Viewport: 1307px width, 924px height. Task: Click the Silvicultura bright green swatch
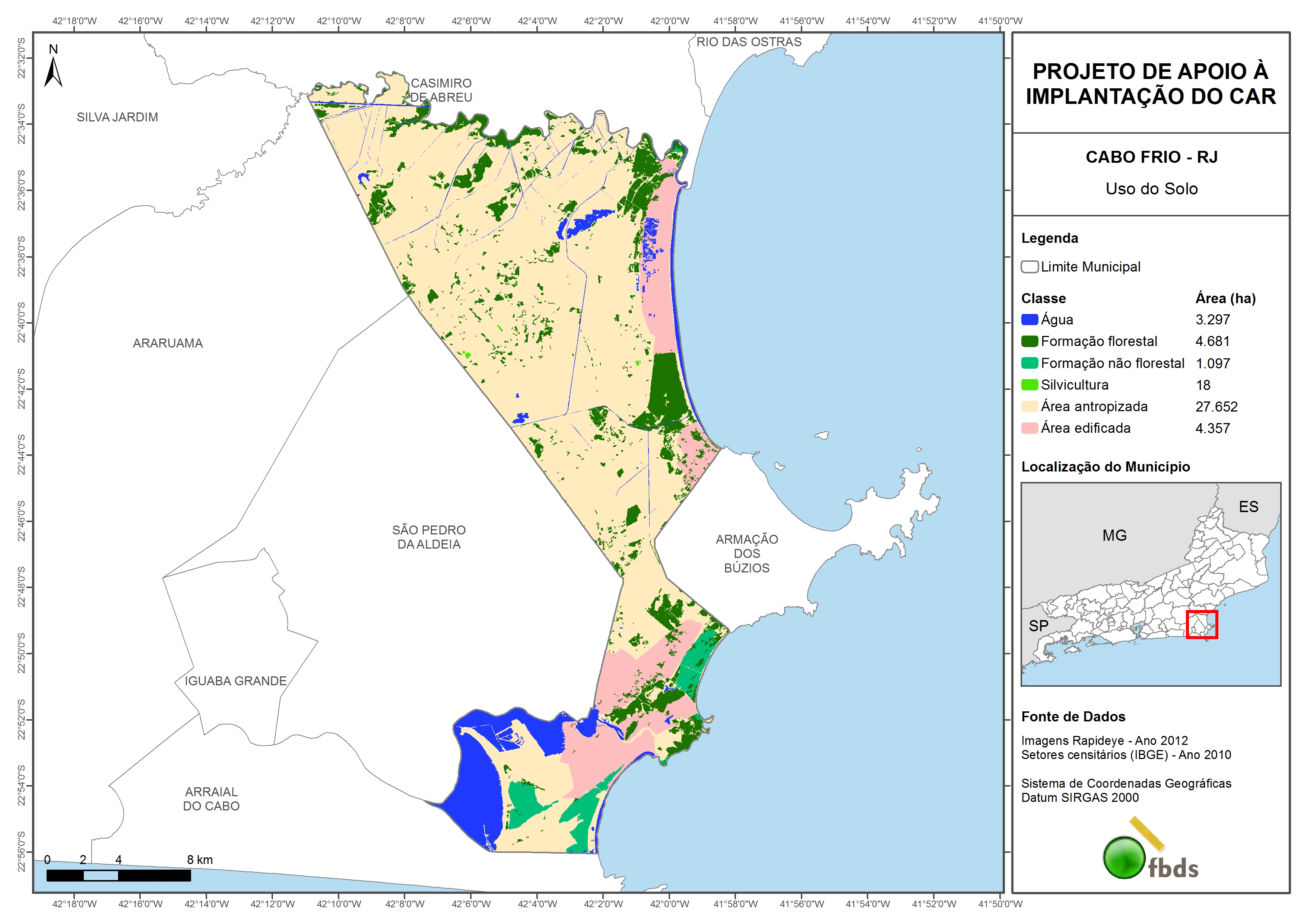click(1029, 385)
